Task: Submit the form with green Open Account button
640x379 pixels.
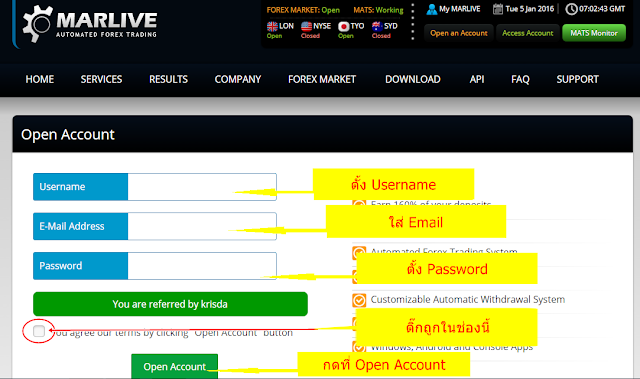Action: [x=174, y=366]
